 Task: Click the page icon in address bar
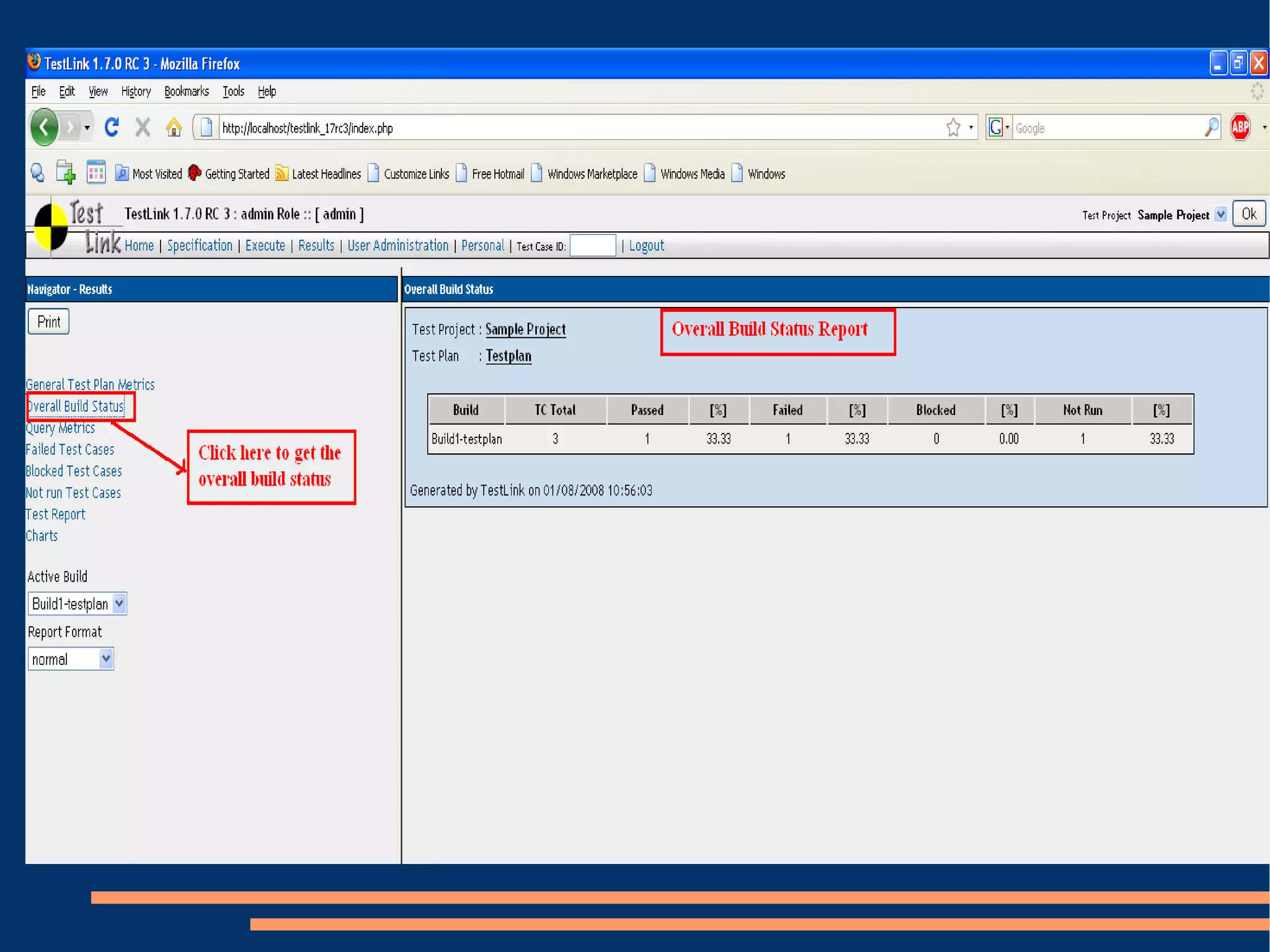coord(206,128)
